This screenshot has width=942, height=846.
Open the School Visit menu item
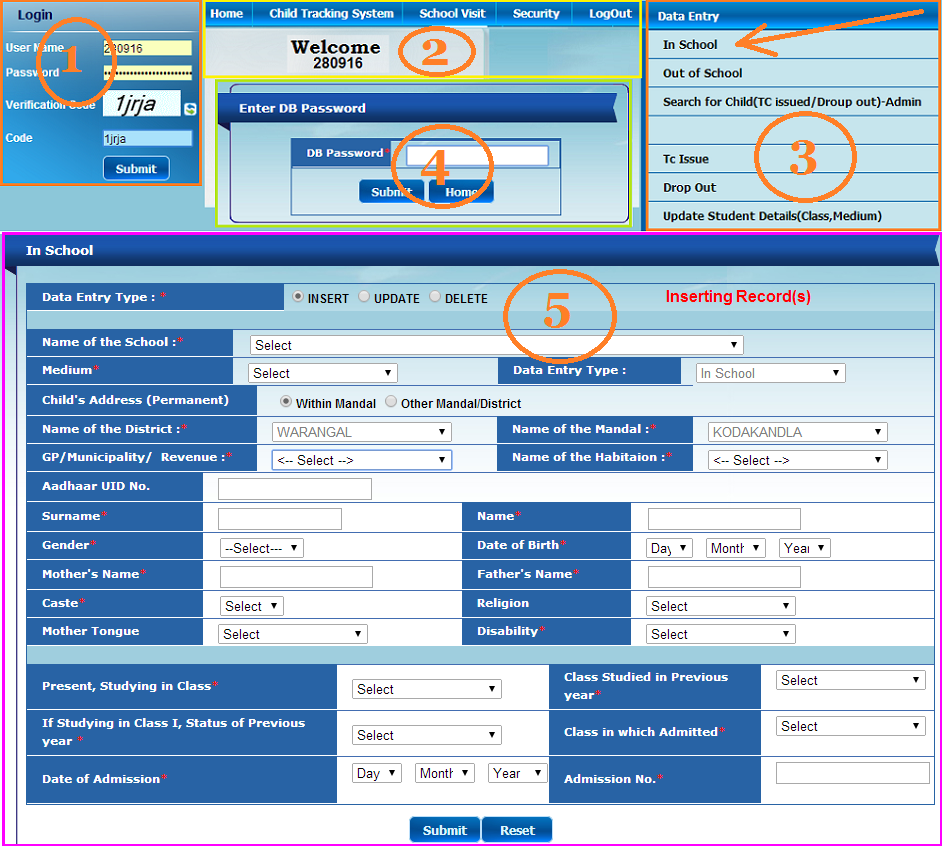coord(452,14)
